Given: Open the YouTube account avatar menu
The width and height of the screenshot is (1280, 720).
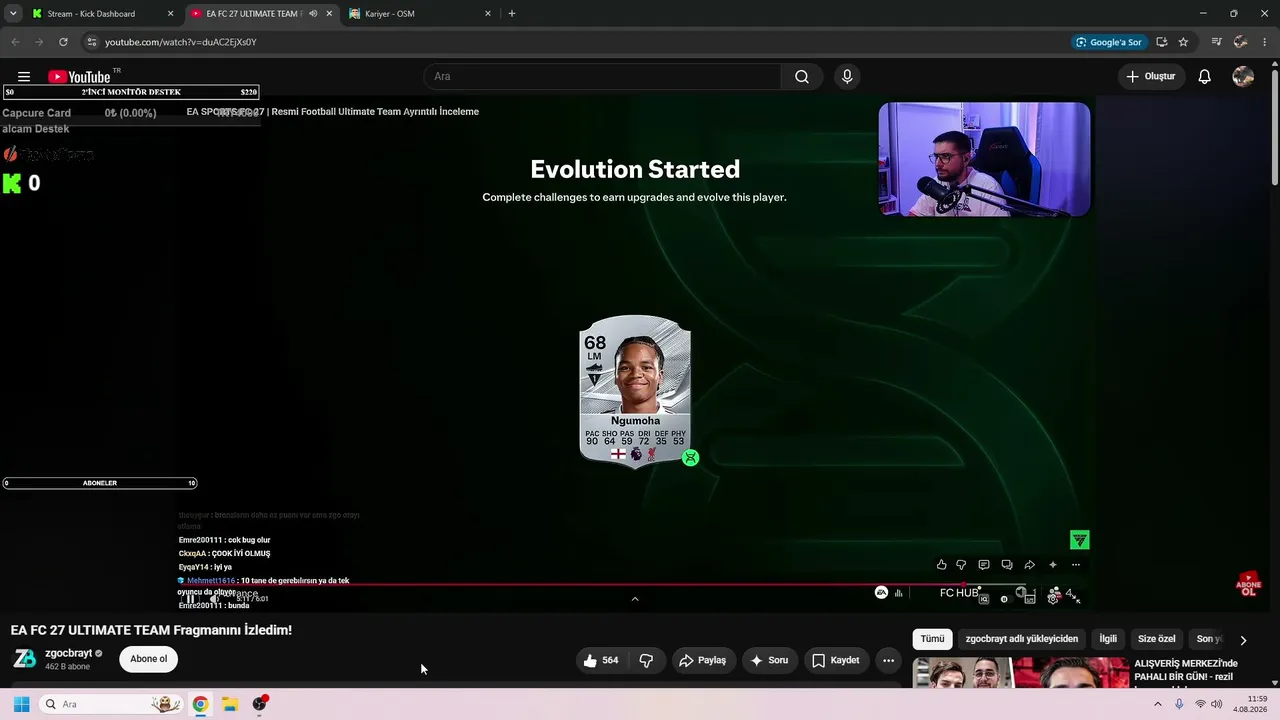Looking at the screenshot, I should (1243, 77).
